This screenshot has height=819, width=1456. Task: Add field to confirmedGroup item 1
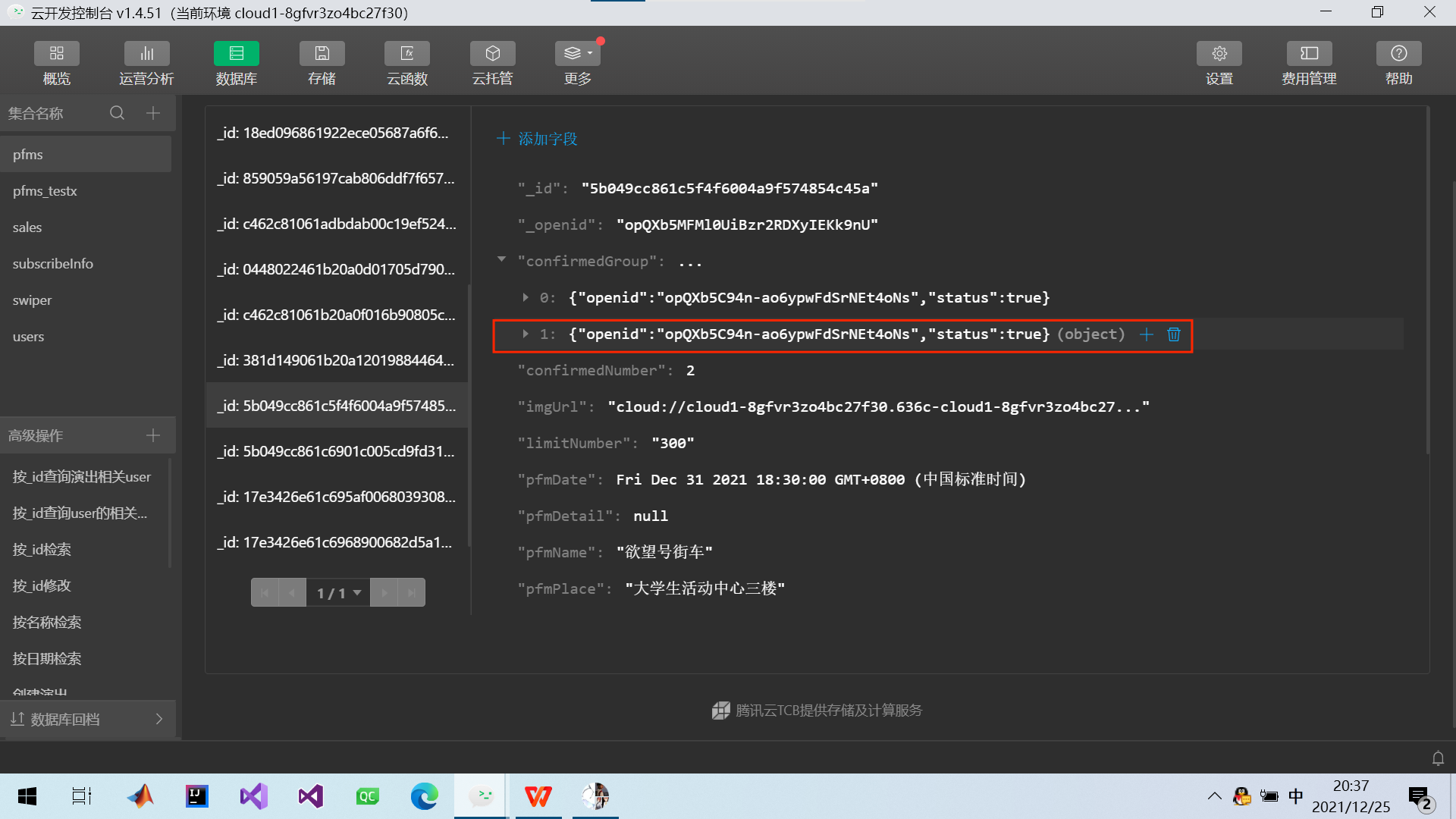1147,334
